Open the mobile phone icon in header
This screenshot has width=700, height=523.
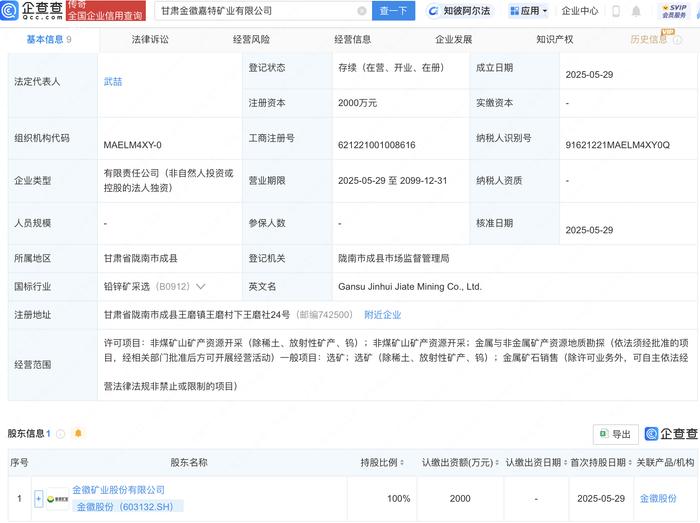616,11
